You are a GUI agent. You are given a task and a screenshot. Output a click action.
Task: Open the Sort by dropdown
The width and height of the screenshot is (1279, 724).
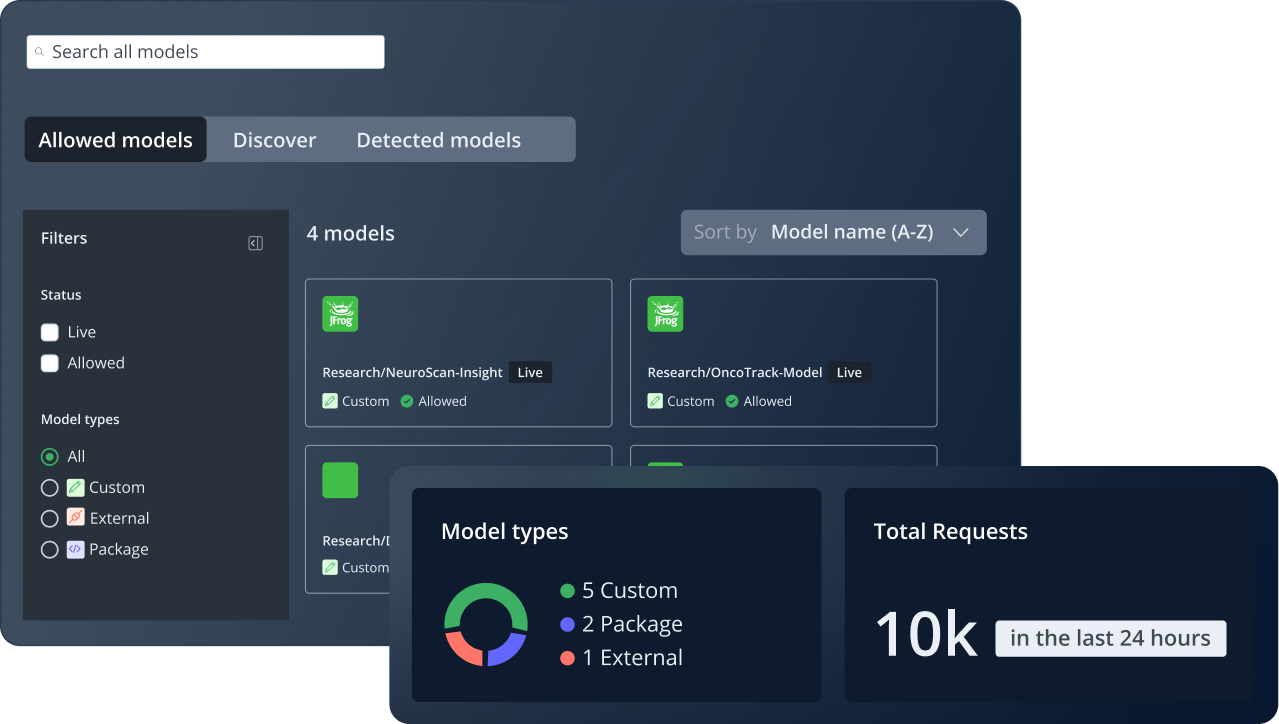click(833, 232)
